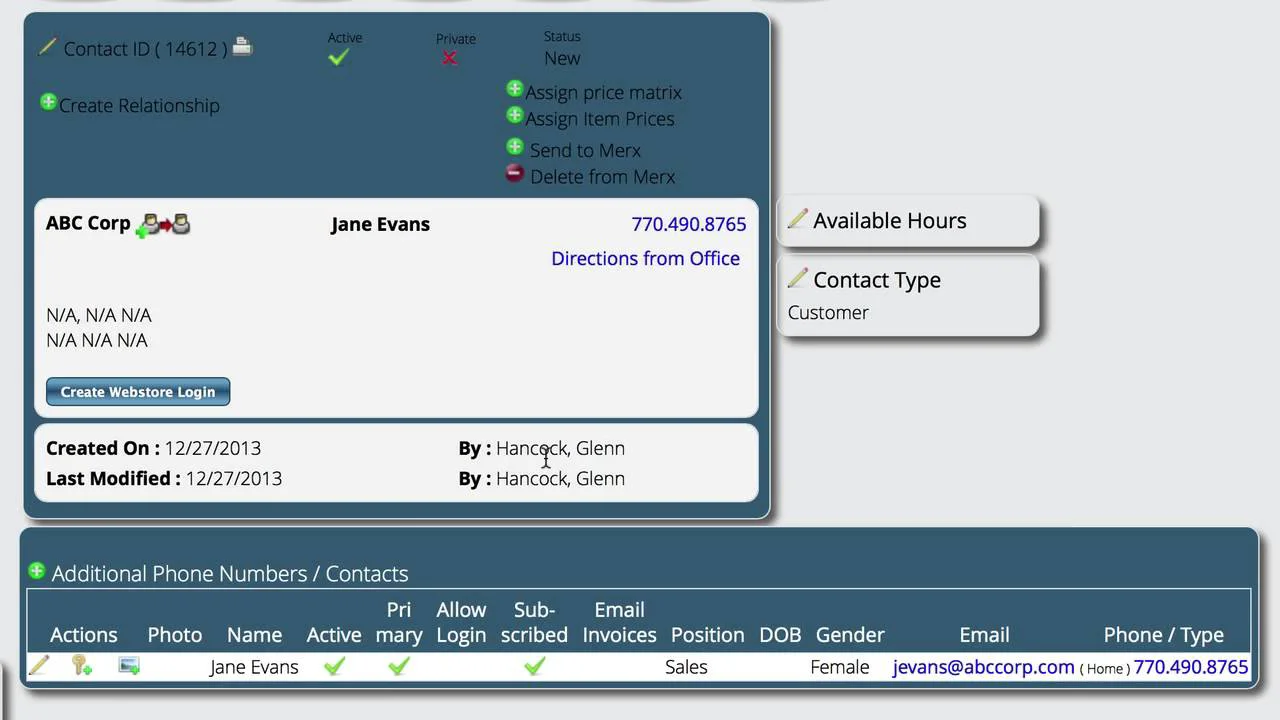The width and height of the screenshot is (1280, 720).
Task: Click the green plus Create Relationship icon
Action: 48,102
